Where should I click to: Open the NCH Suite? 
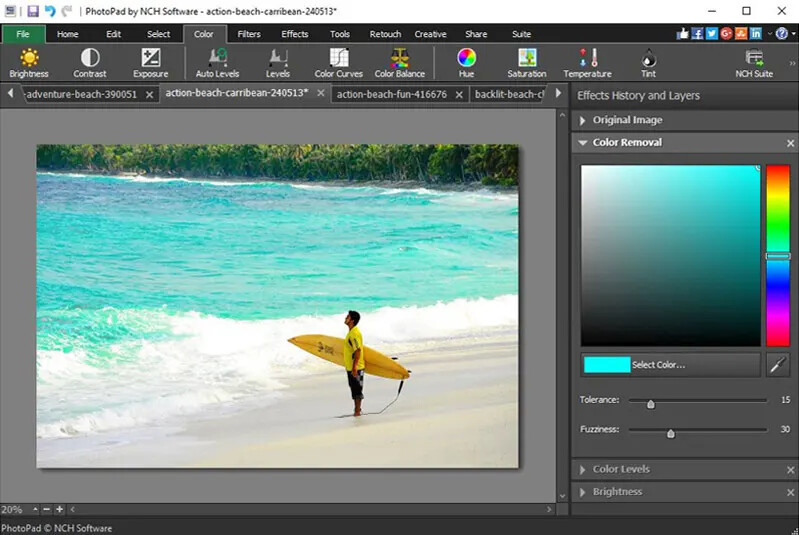point(754,59)
